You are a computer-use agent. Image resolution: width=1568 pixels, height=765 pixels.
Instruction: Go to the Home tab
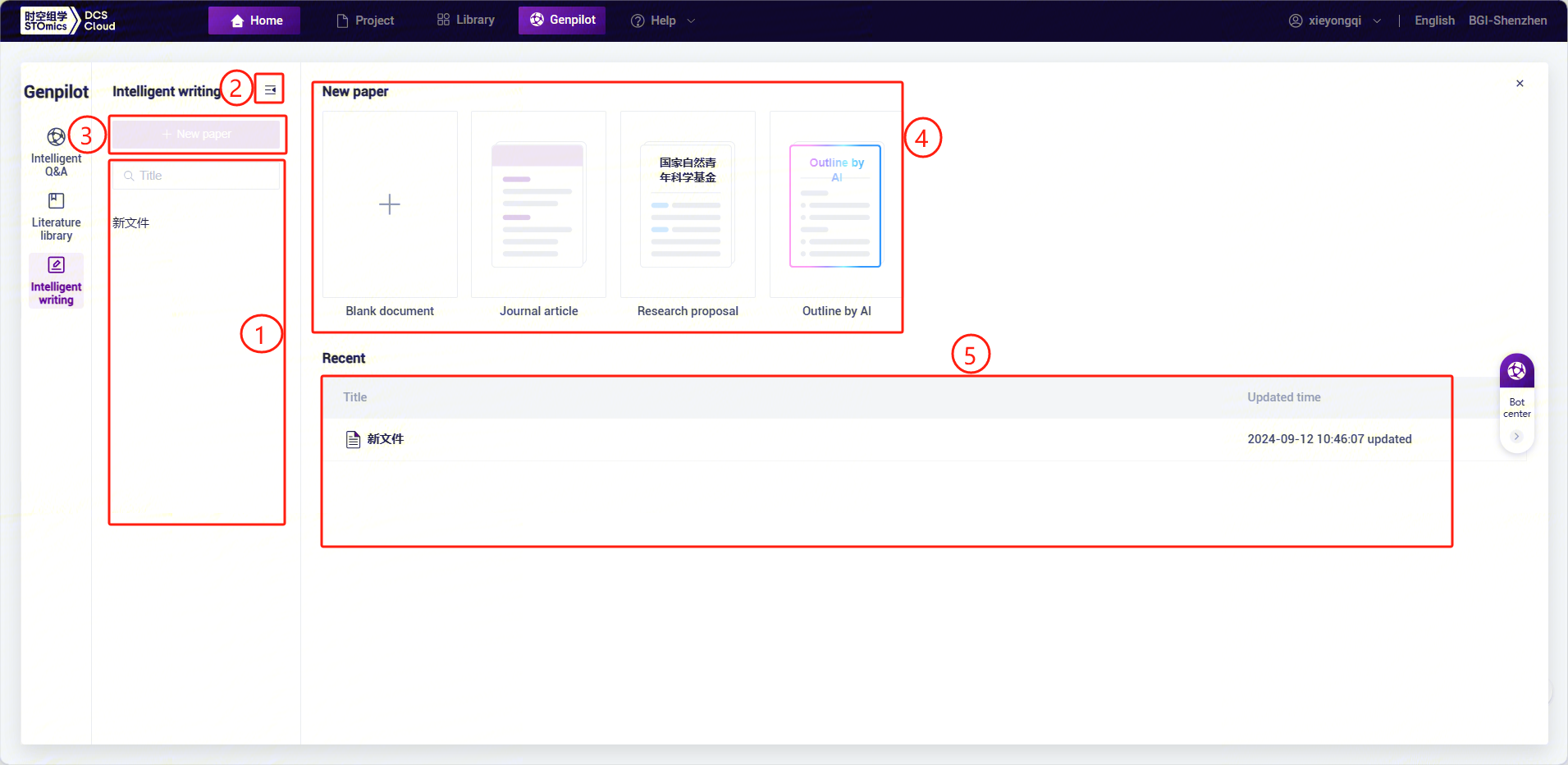point(254,21)
